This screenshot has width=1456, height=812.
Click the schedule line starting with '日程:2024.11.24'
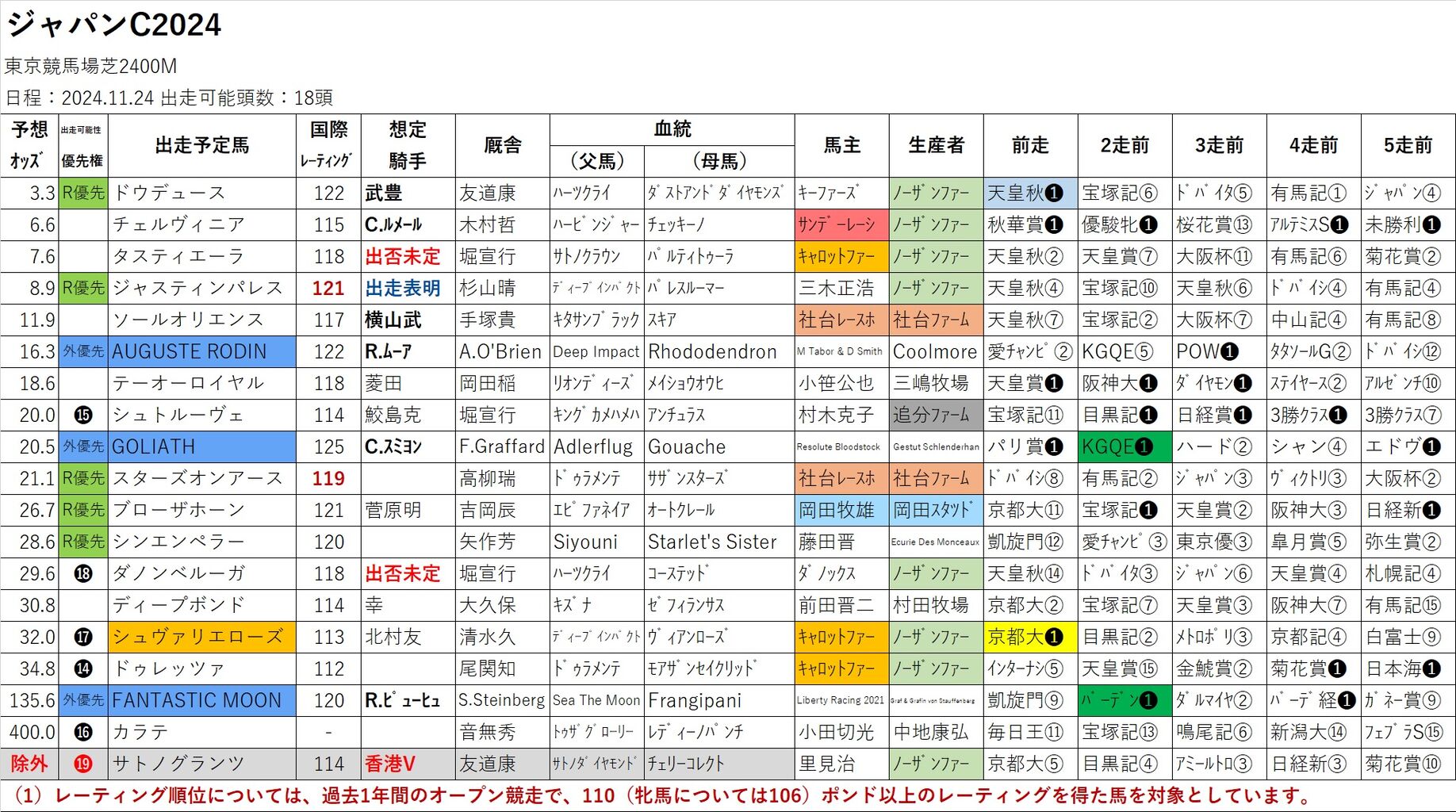[x=169, y=98]
